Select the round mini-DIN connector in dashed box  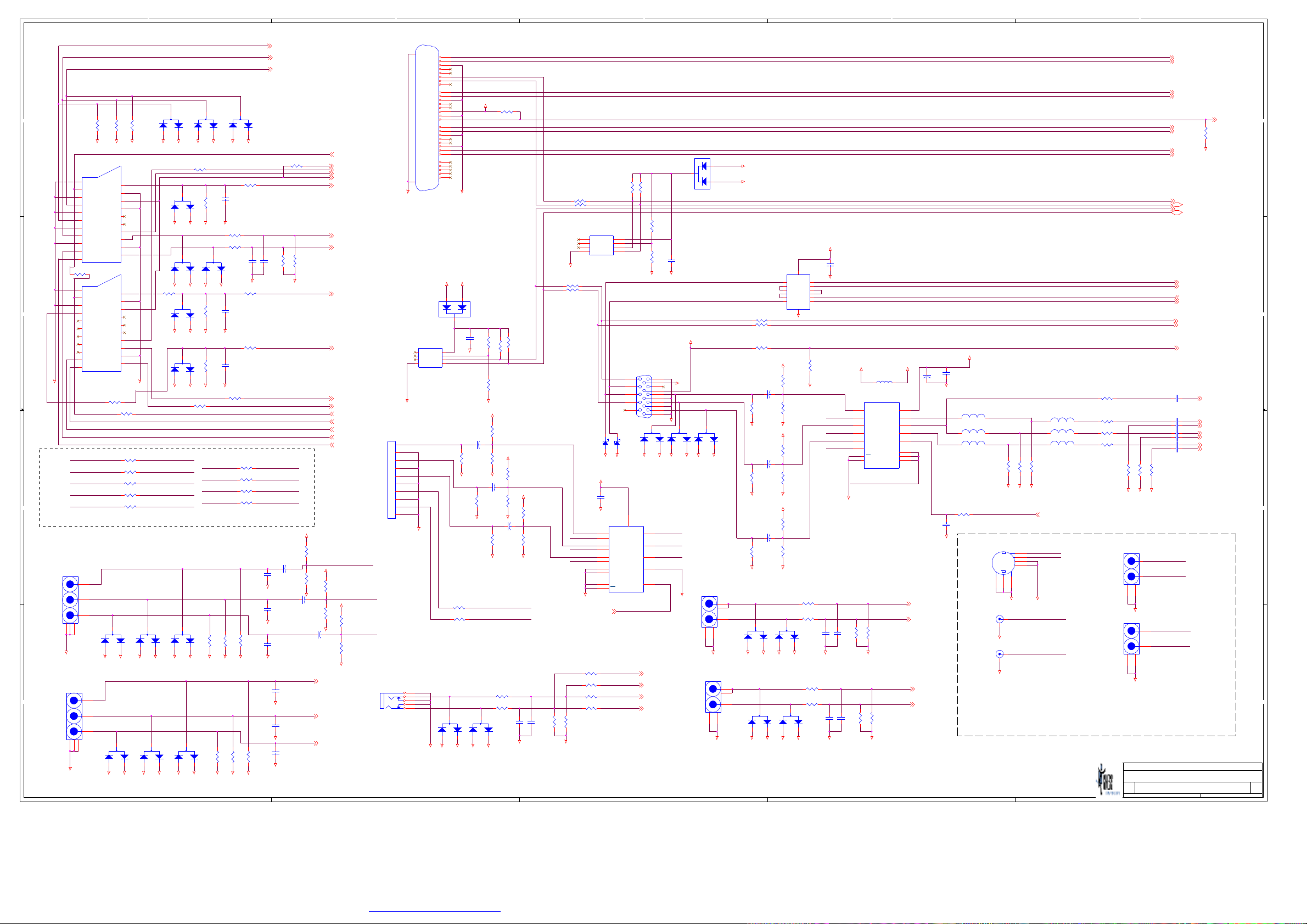point(1003,564)
